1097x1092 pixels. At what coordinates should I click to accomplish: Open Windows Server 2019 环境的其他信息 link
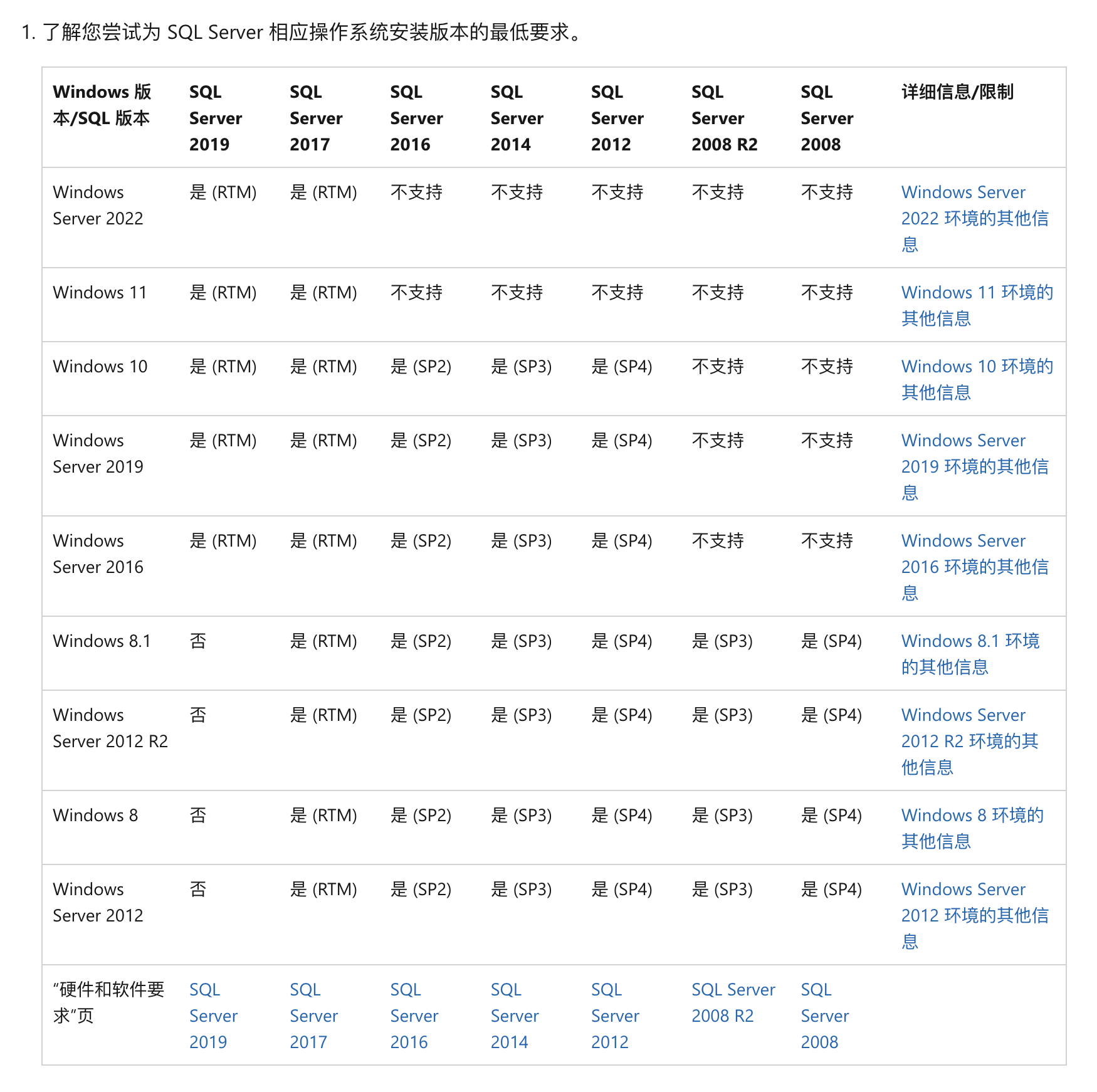pos(975,466)
